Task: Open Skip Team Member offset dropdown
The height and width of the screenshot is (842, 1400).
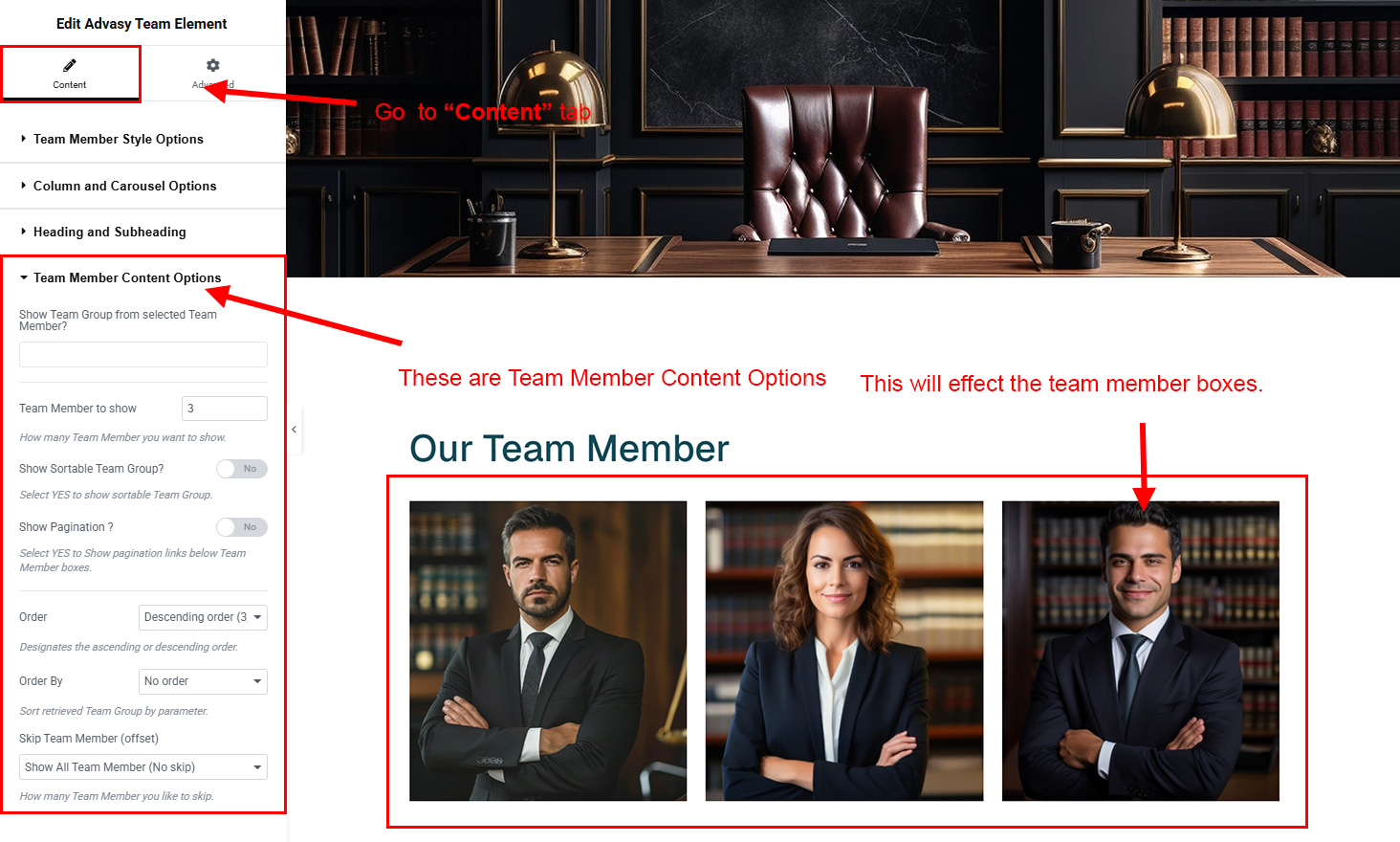Action: [143, 767]
